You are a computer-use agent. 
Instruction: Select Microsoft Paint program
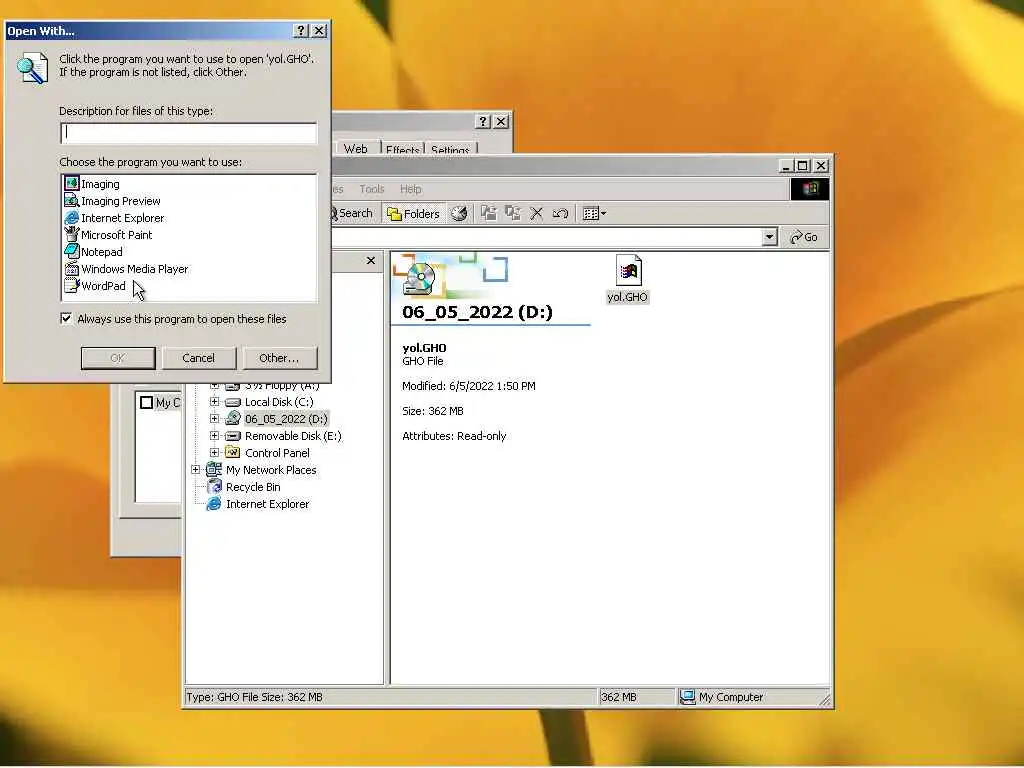(x=108, y=235)
